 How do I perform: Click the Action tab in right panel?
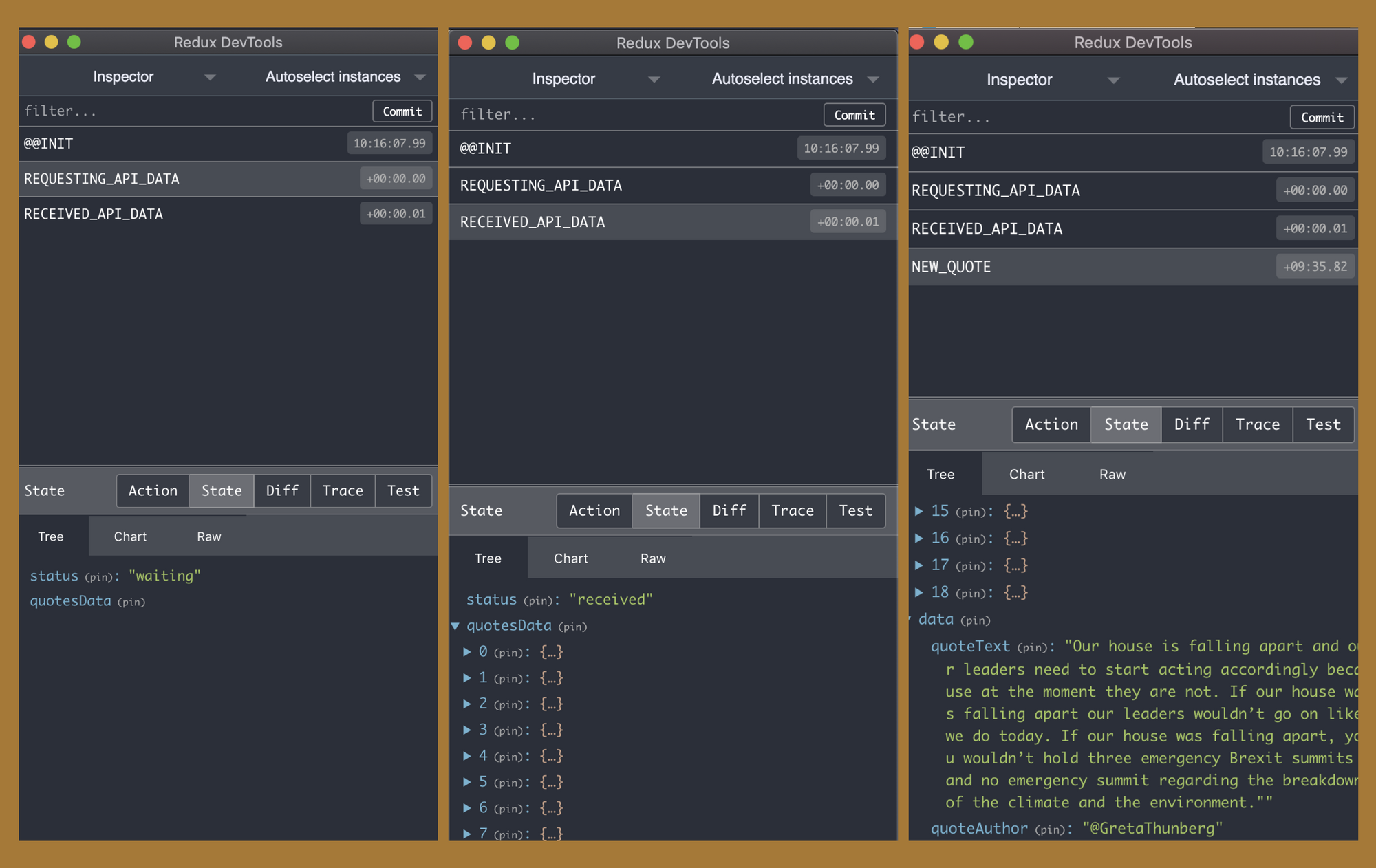[x=1050, y=423]
